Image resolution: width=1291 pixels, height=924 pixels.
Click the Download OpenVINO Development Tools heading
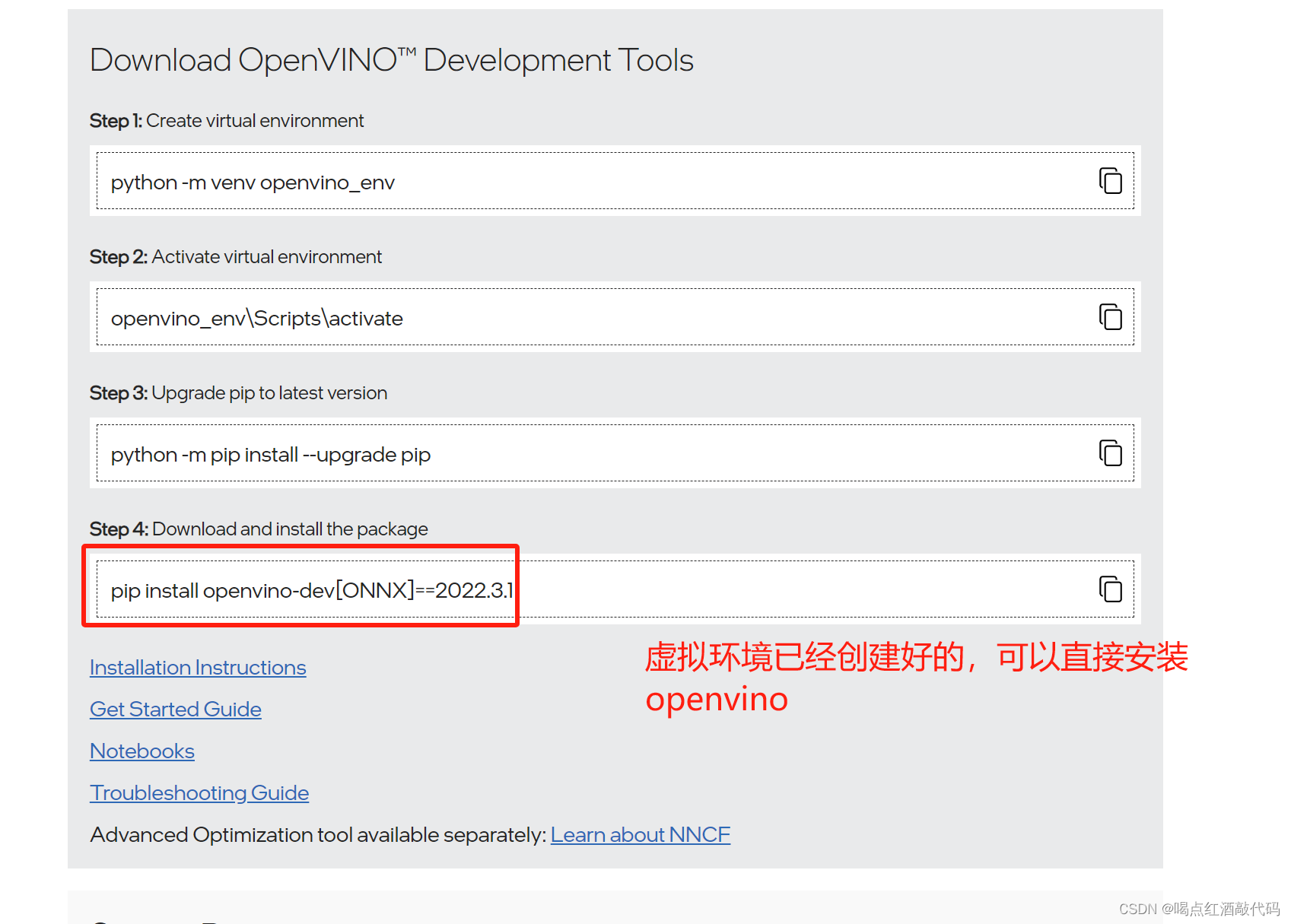pos(392,59)
